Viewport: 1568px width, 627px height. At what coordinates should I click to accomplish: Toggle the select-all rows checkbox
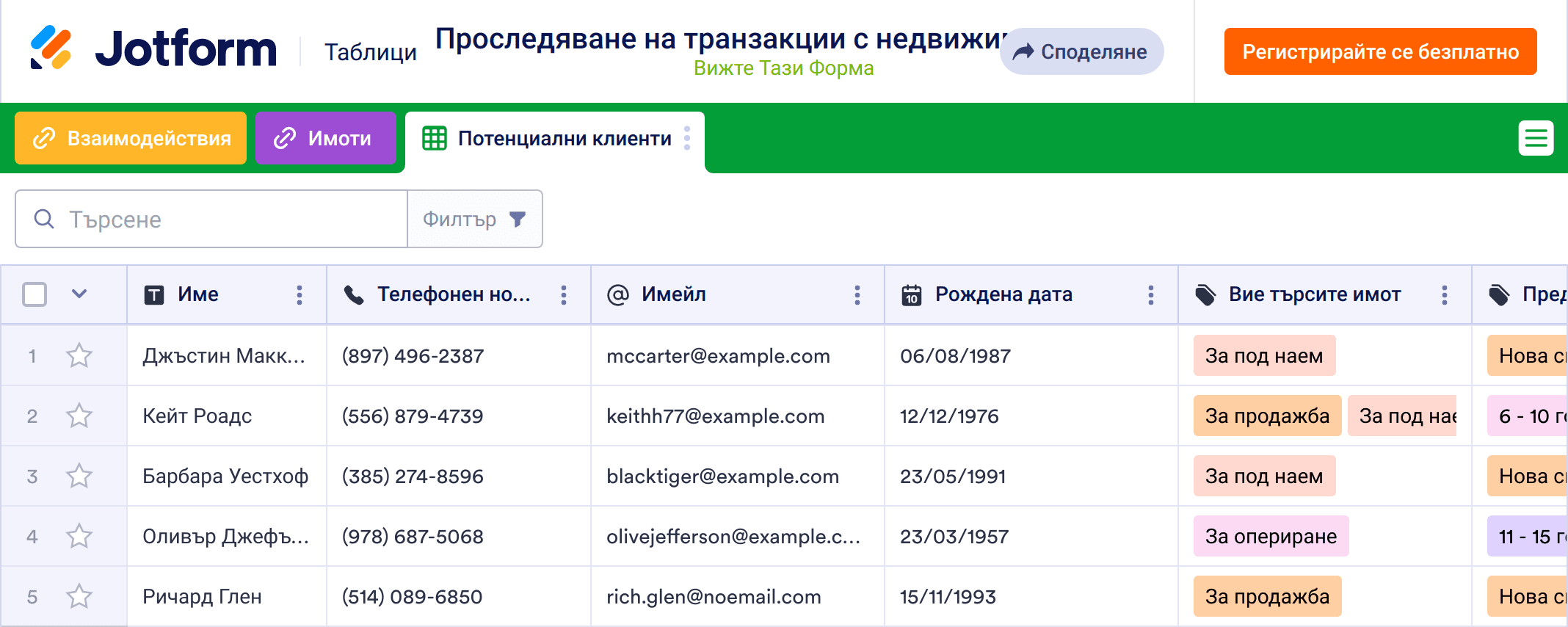point(35,294)
